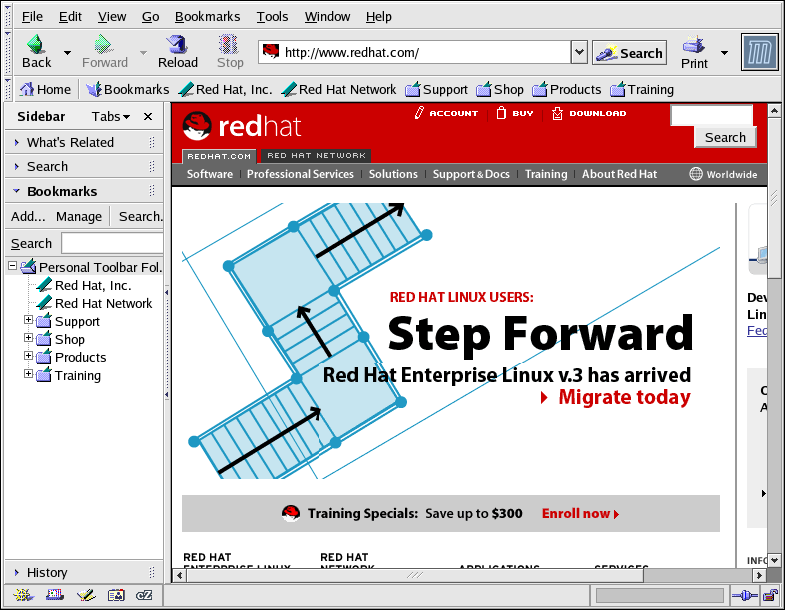This screenshot has width=785, height=610.
Task: Click the Back navigation arrow icon
Action: point(36,45)
